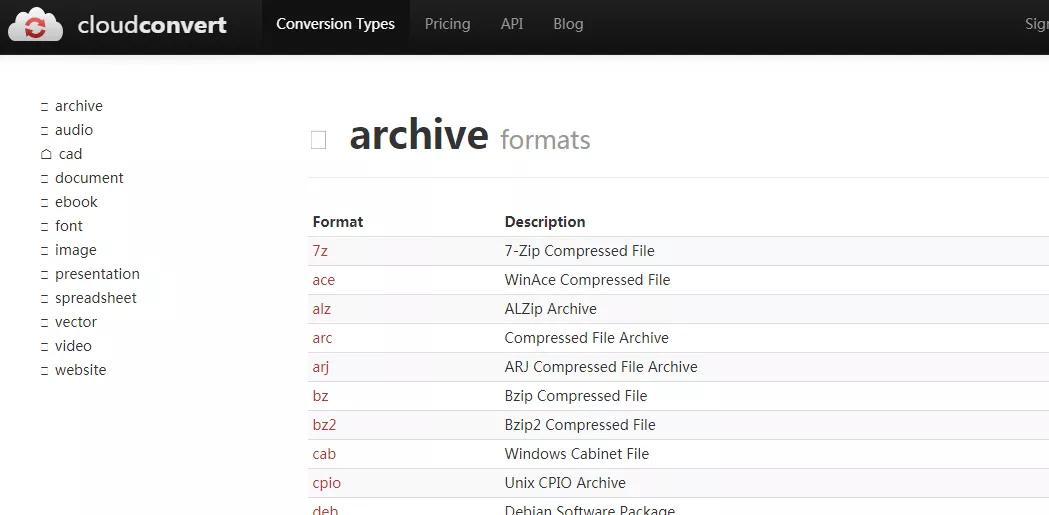This screenshot has height=515, width=1049.
Task: Click the cab format link
Action: (x=324, y=454)
